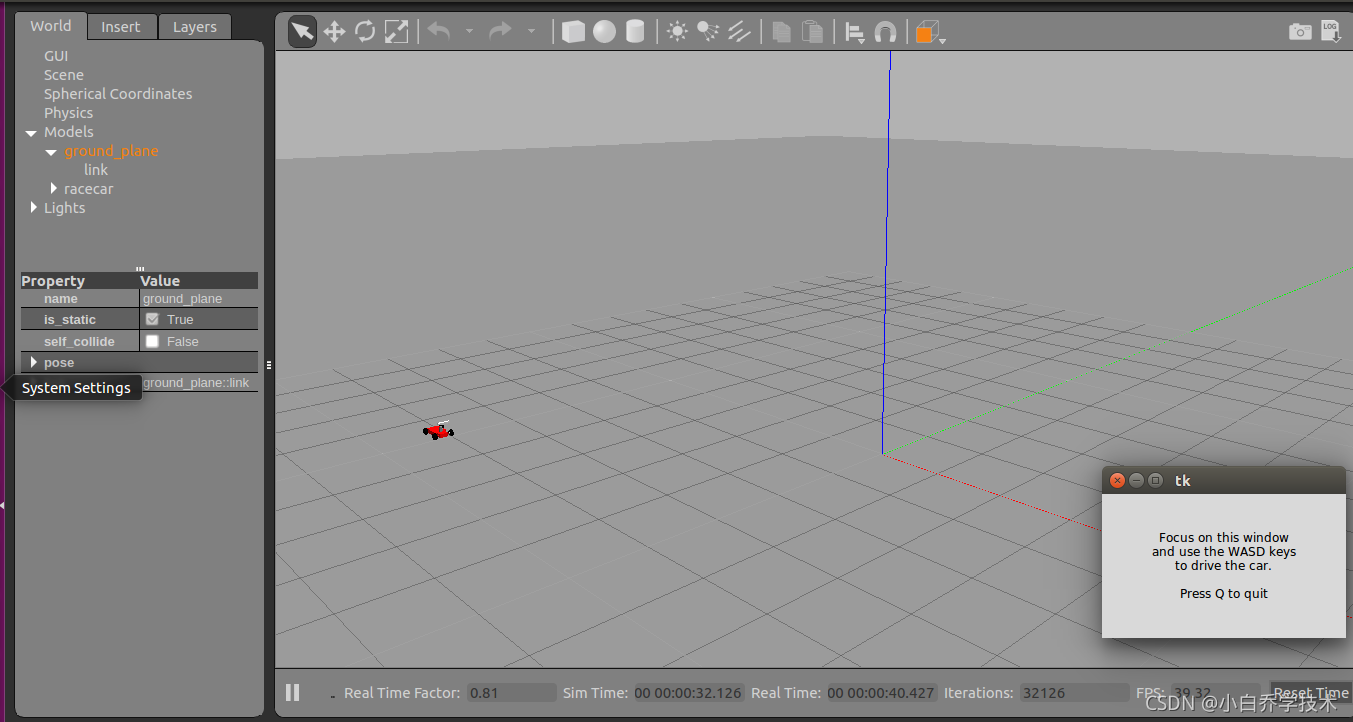The width and height of the screenshot is (1353, 722).
Task: Switch to the World tab
Action: click(x=51, y=26)
